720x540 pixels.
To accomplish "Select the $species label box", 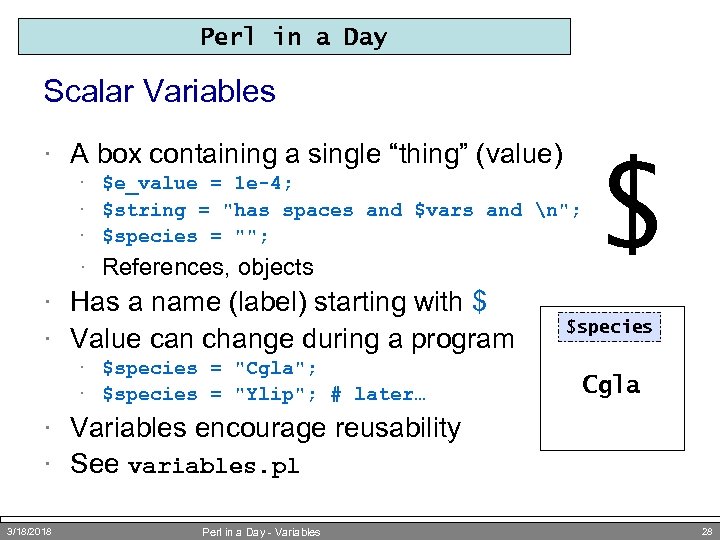I will pyautogui.click(x=609, y=326).
